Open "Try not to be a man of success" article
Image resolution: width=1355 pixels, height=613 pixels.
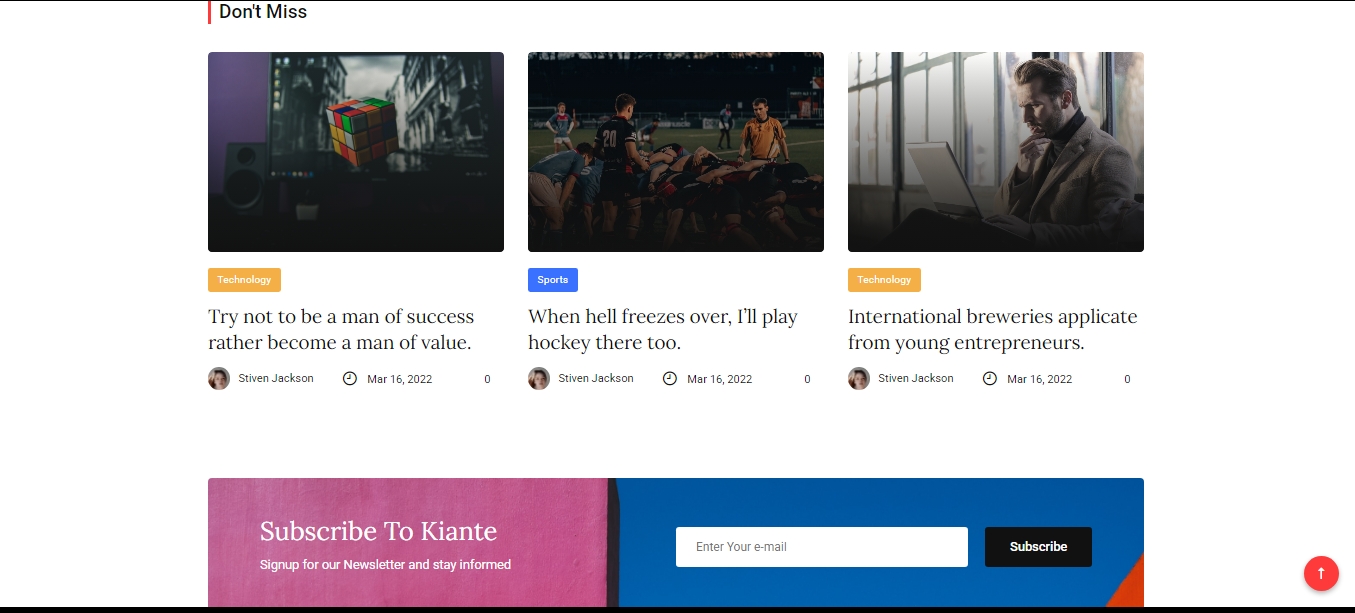[x=340, y=330]
